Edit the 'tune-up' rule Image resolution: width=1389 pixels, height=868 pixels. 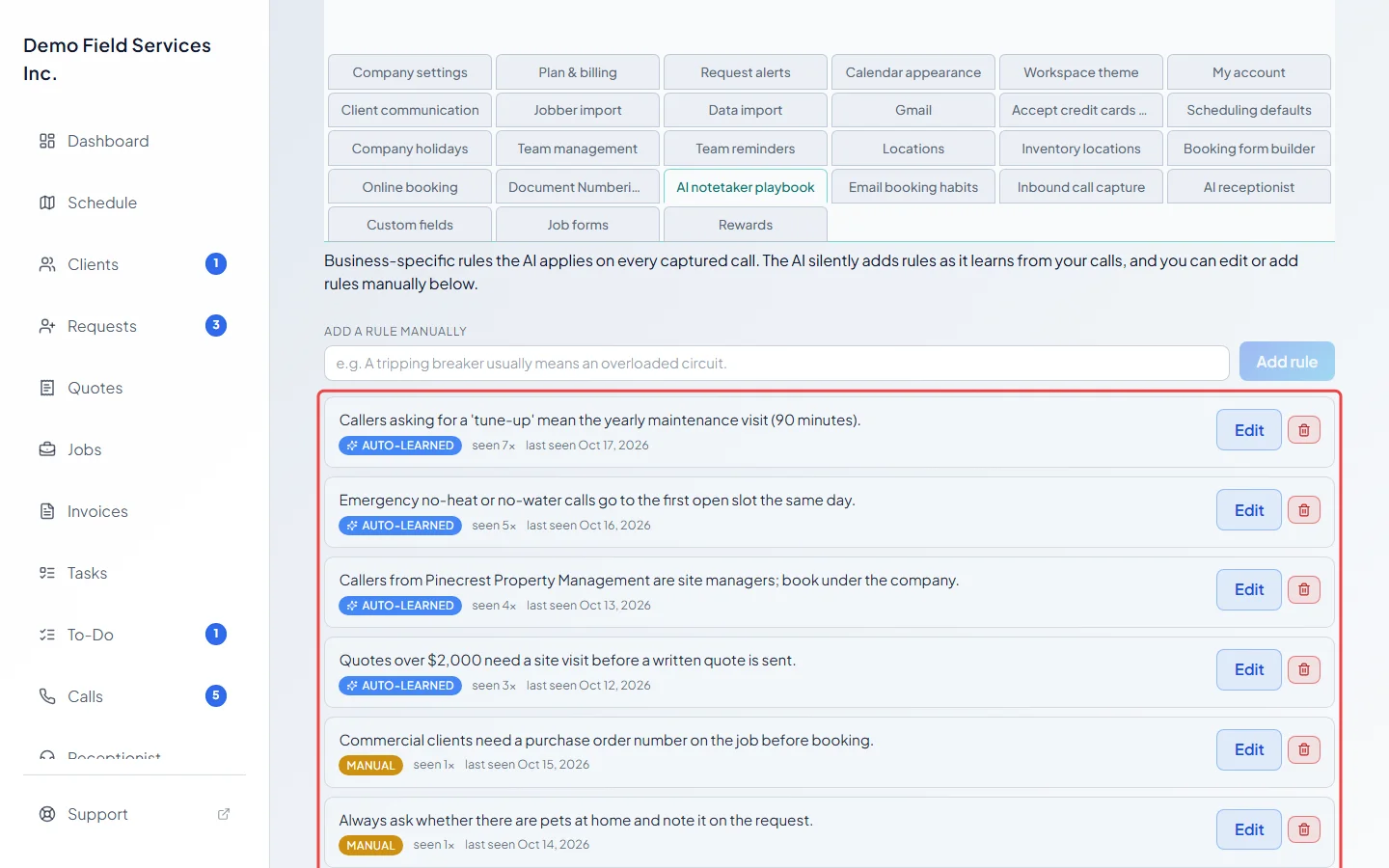[1249, 430]
